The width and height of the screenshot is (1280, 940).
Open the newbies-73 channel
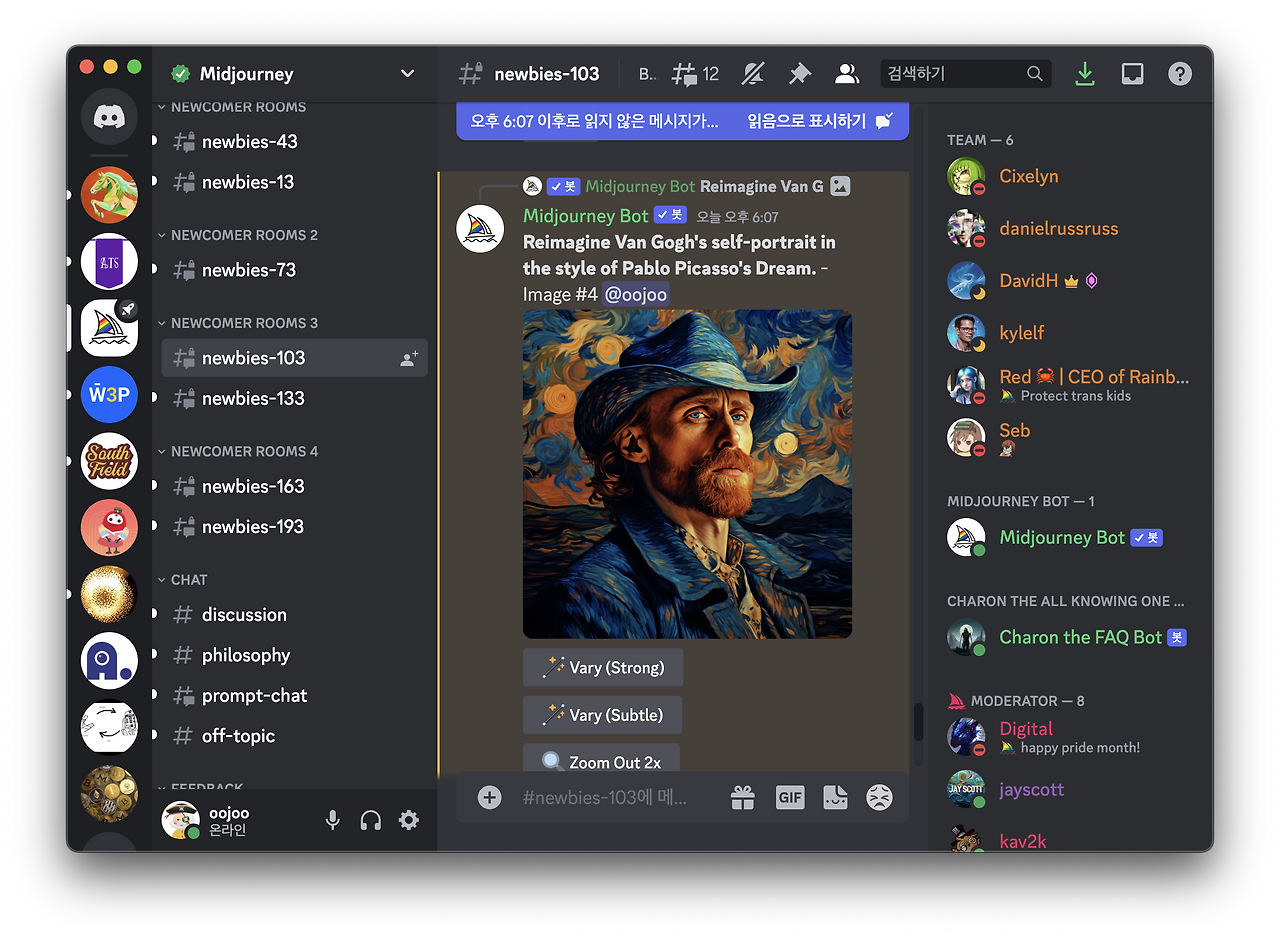295,270
